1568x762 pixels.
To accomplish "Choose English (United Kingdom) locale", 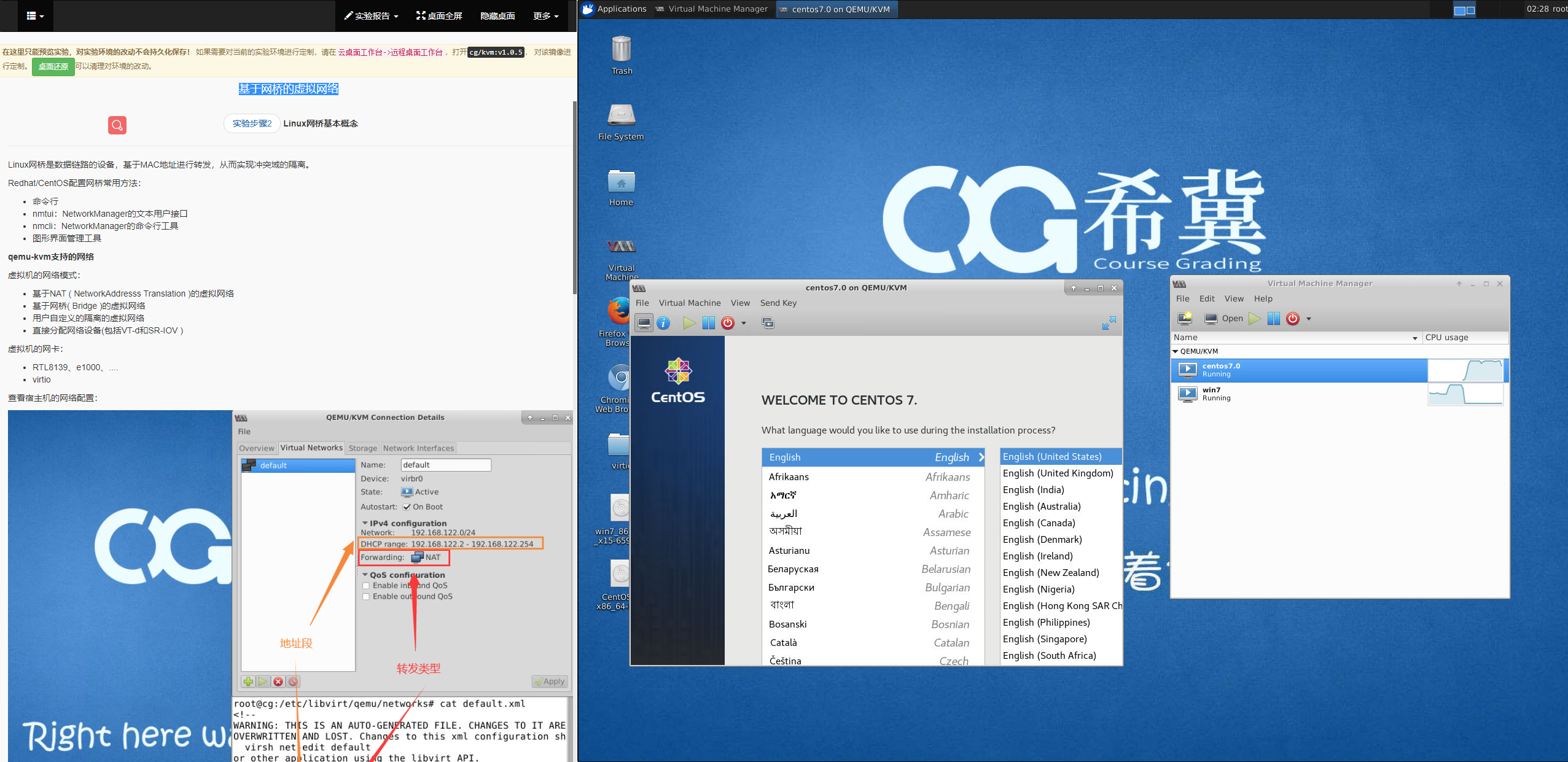I will (1061, 473).
